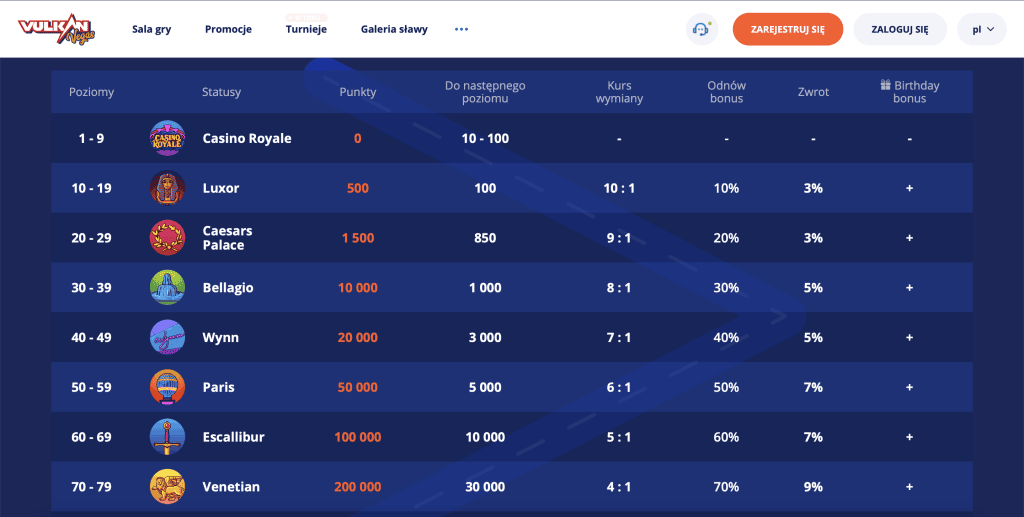Open the Promocje menu item
Image resolution: width=1024 pixels, height=517 pixels.
click(229, 29)
